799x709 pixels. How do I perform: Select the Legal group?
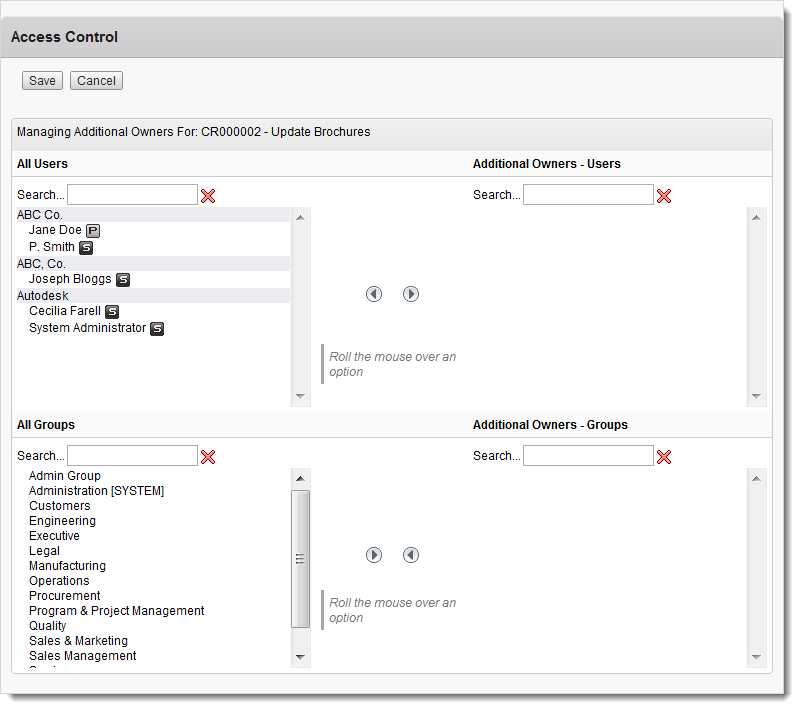pyautogui.click(x=44, y=551)
